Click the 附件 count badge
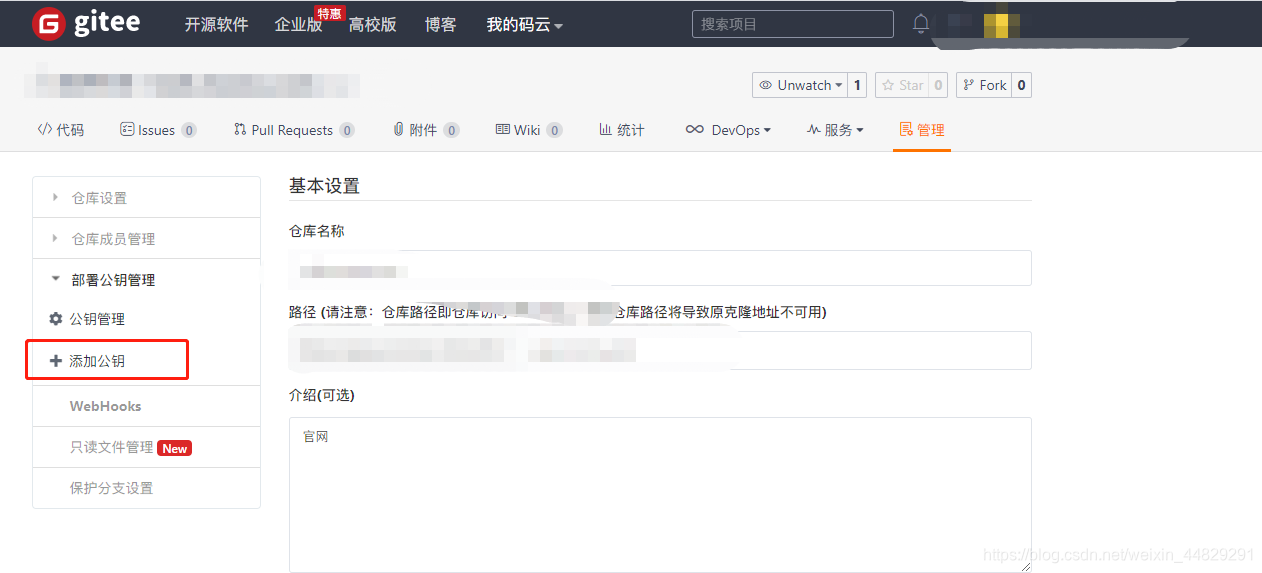1262x573 pixels. (452, 130)
